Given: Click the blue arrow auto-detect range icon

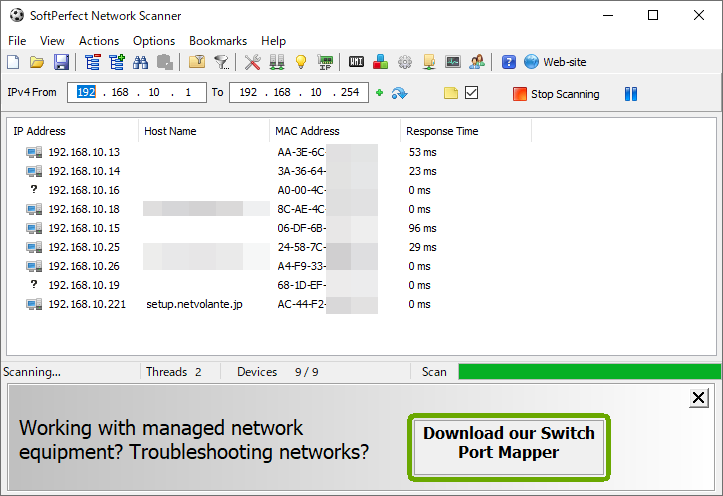Looking at the screenshot, I should tap(399, 94).
